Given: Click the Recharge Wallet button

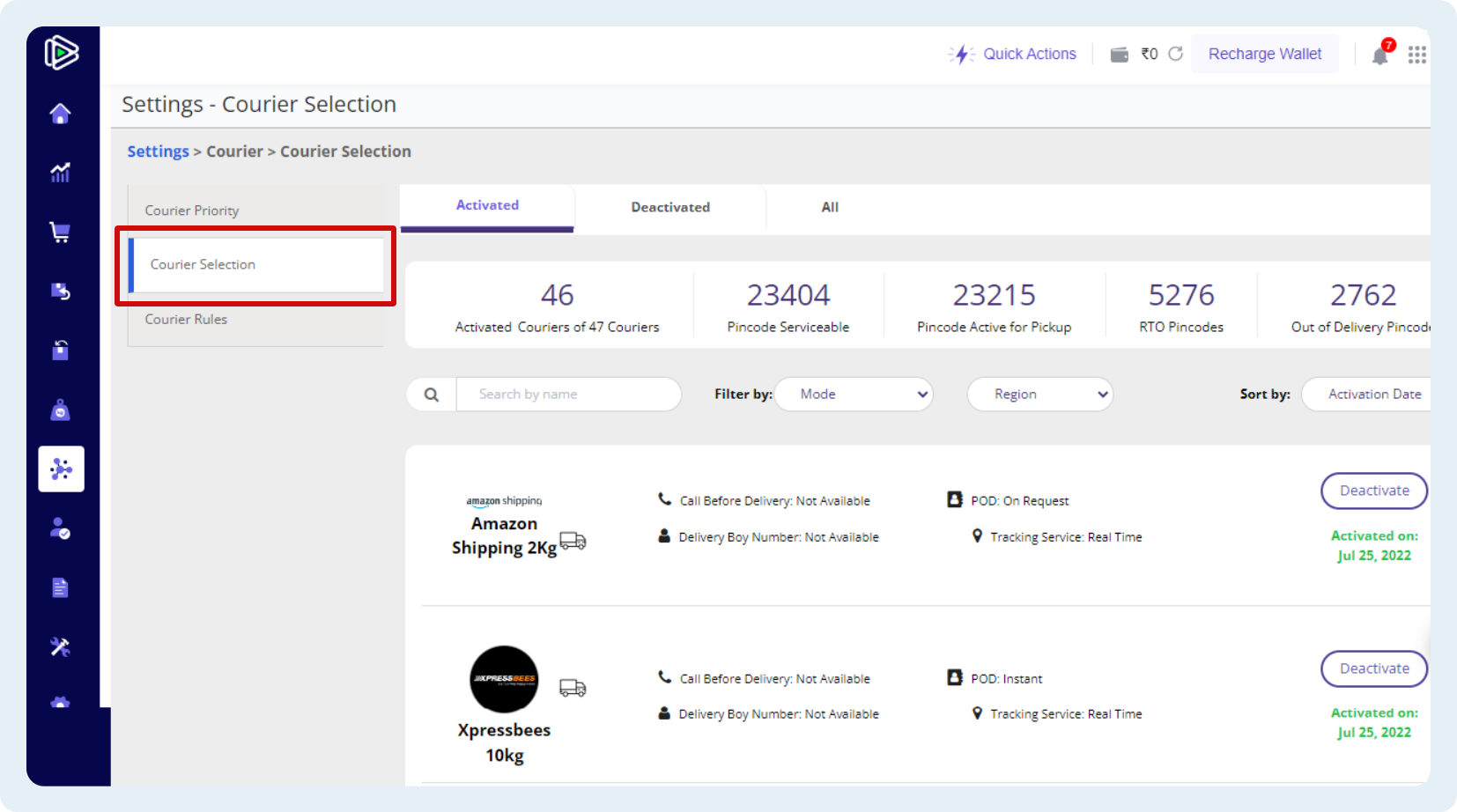Looking at the screenshot, I should coord(1265,54).
